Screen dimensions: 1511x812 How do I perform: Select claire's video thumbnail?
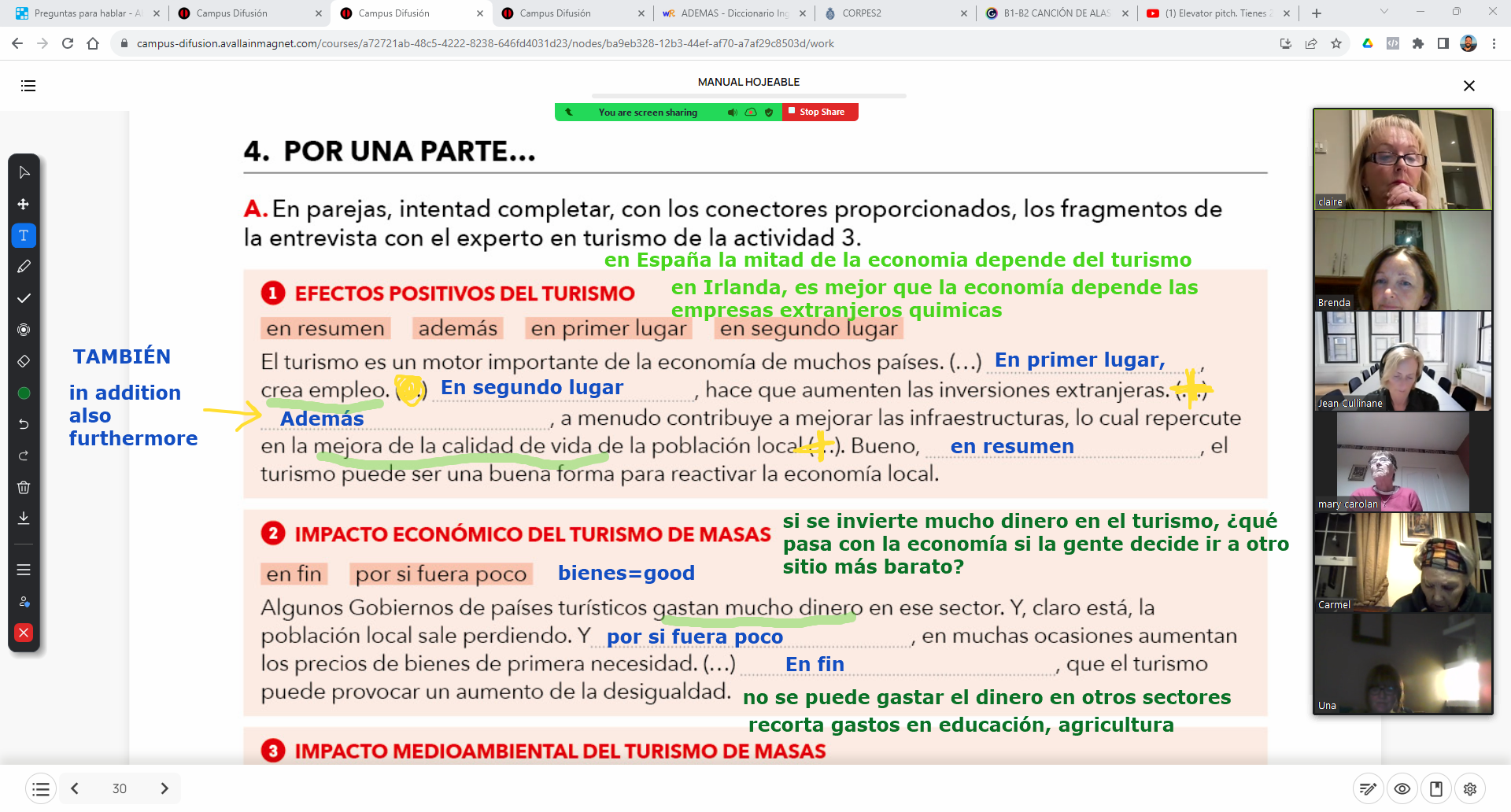pyautogui.click(x=1403, y=160)
